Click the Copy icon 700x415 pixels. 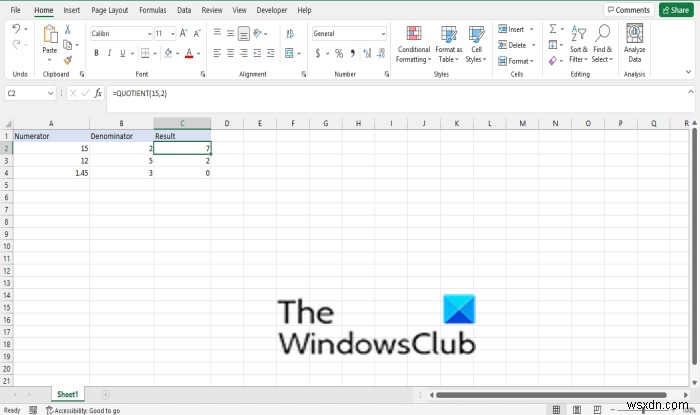(67, 45)
